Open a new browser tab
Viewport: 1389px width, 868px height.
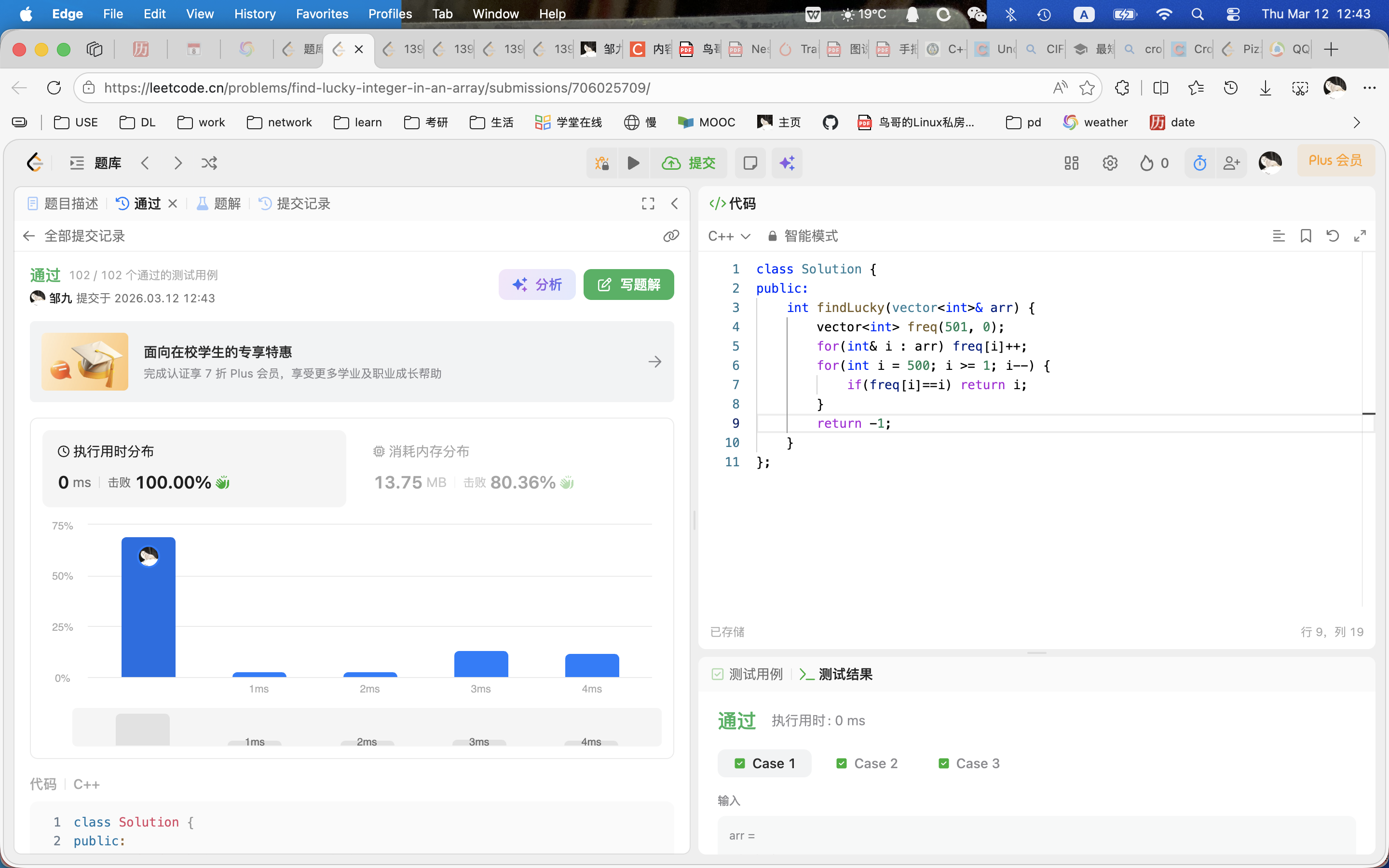pyautogui.click(x=1331, y=49)
